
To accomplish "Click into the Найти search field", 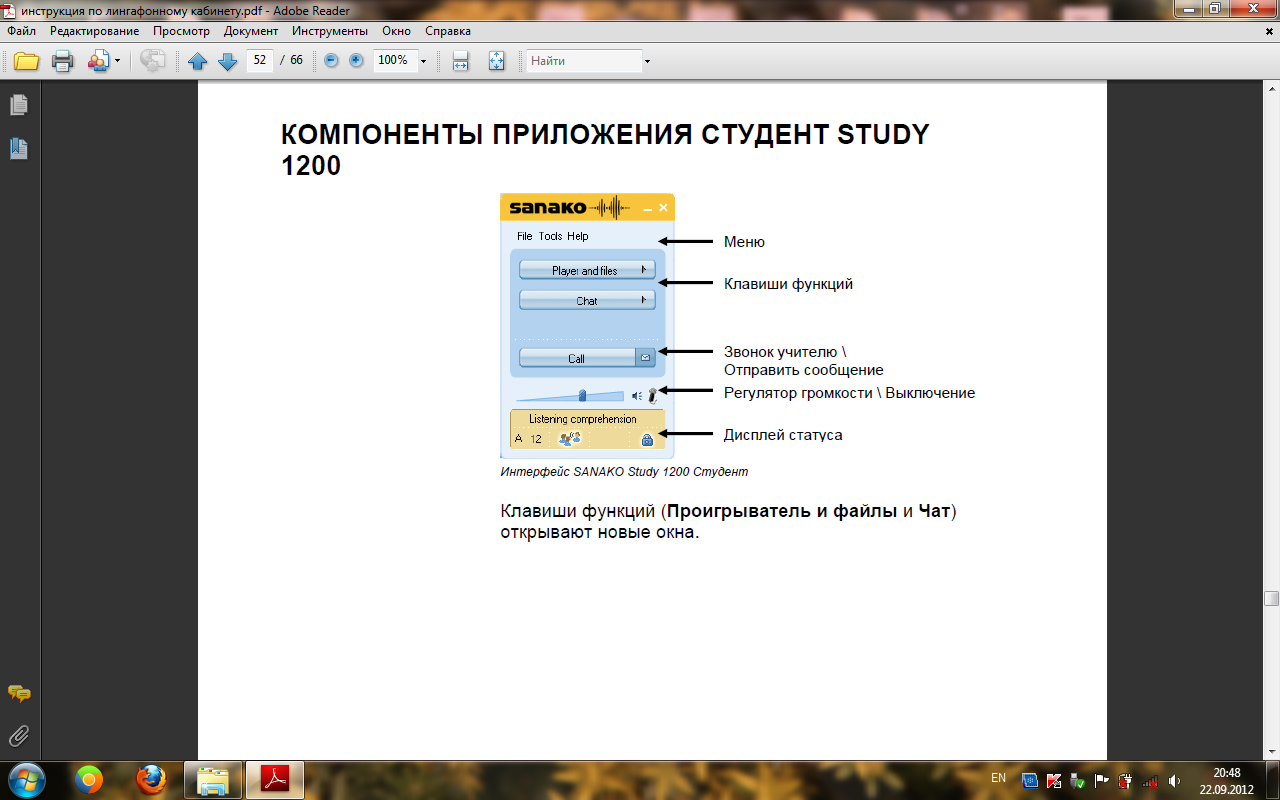I will [x=584, y=61].
